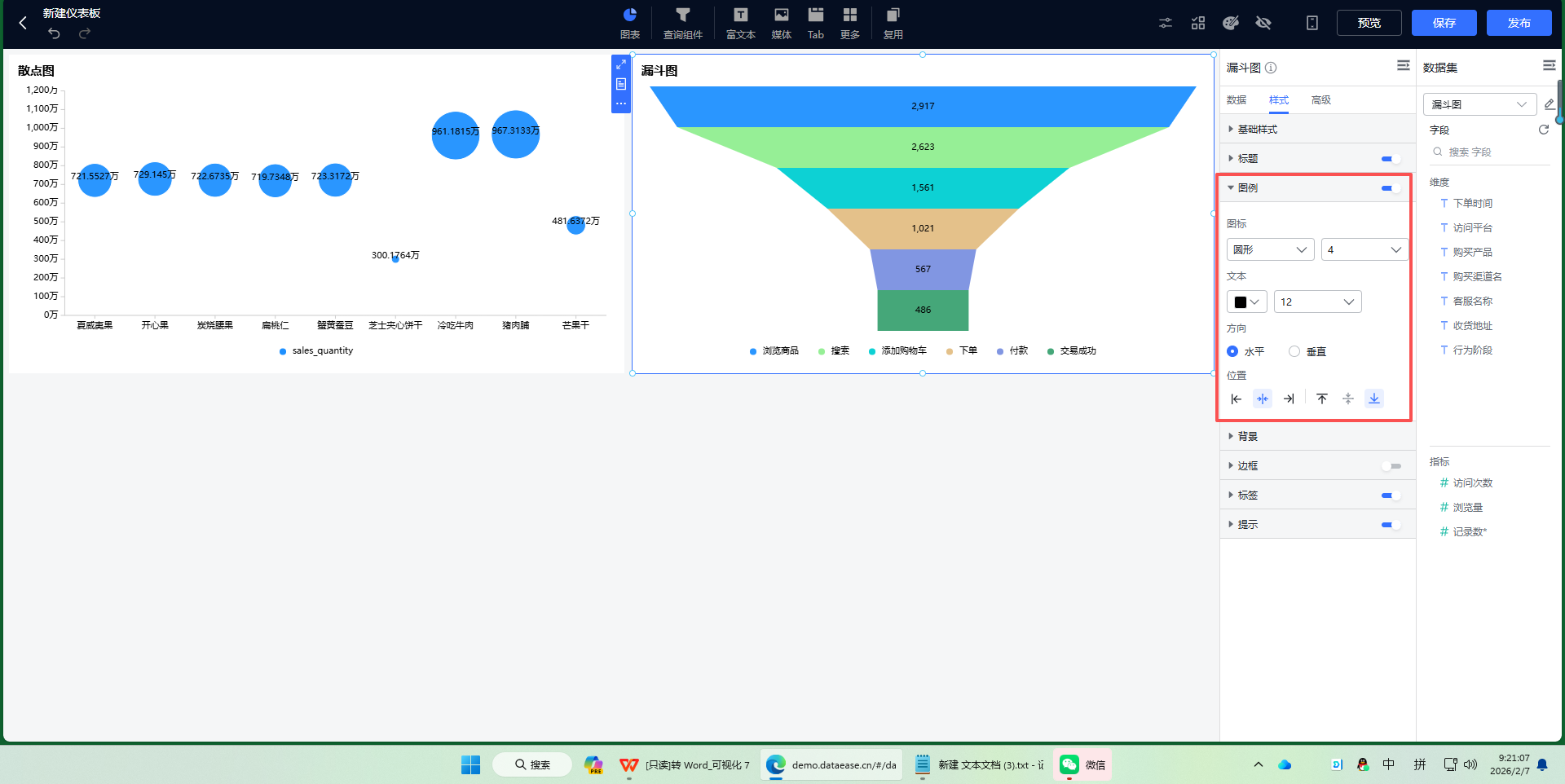Toggle the 标签 label switch
Screen dimensions: 1565x784
coord(1391,496)
